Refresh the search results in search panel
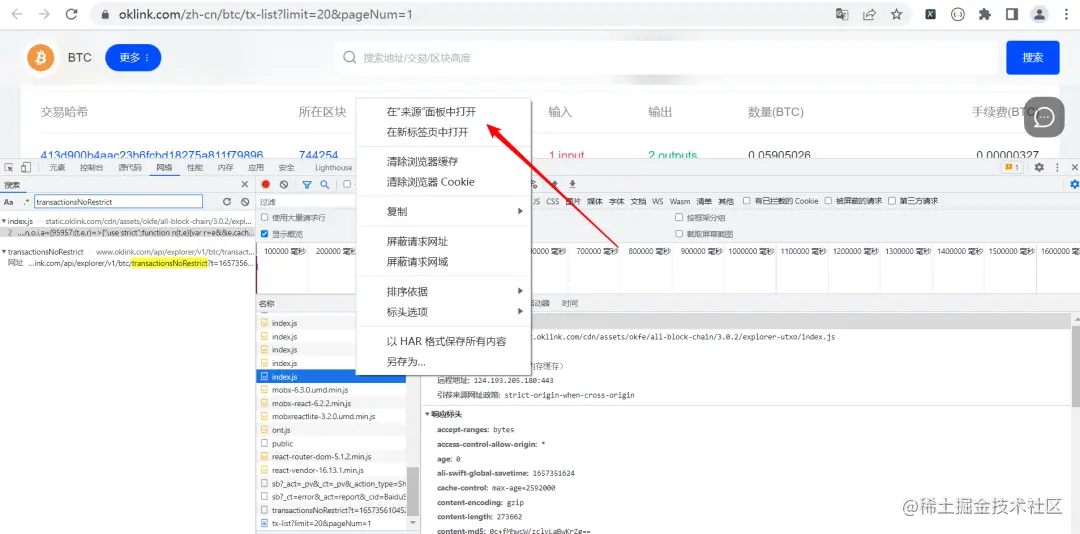 [x=227, y=202]
